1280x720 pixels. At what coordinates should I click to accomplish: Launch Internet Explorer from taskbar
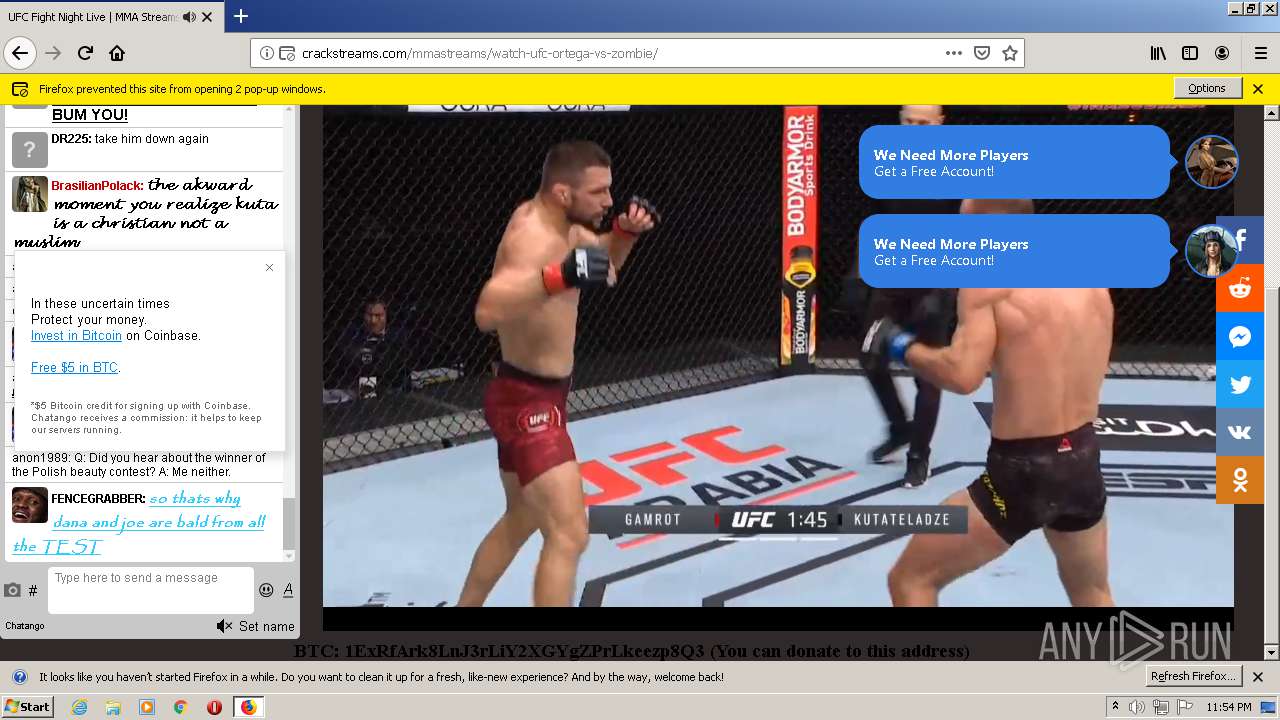point(79,707)
